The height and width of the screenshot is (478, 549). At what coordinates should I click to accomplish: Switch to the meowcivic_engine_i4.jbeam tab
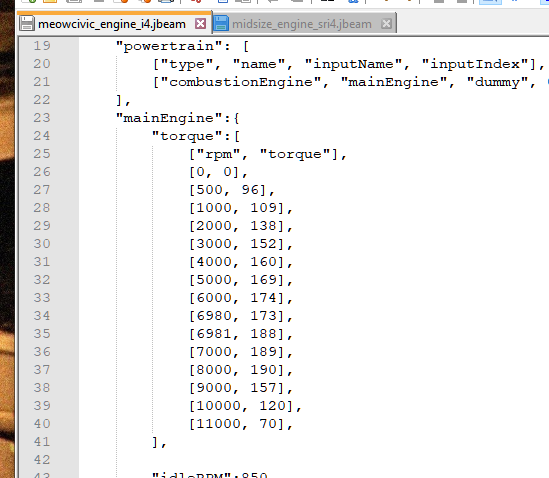(114, 24)
